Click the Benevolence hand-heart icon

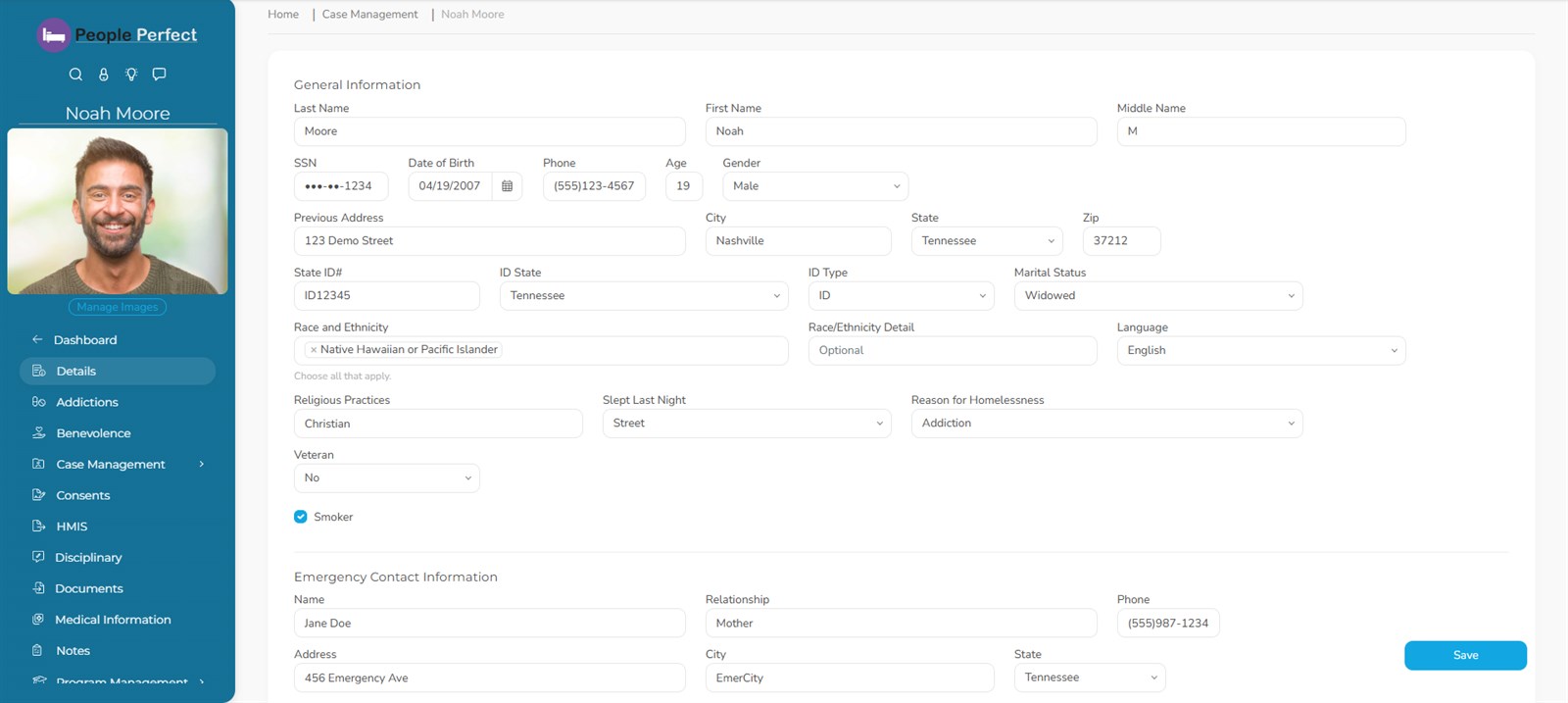point(39,432)
